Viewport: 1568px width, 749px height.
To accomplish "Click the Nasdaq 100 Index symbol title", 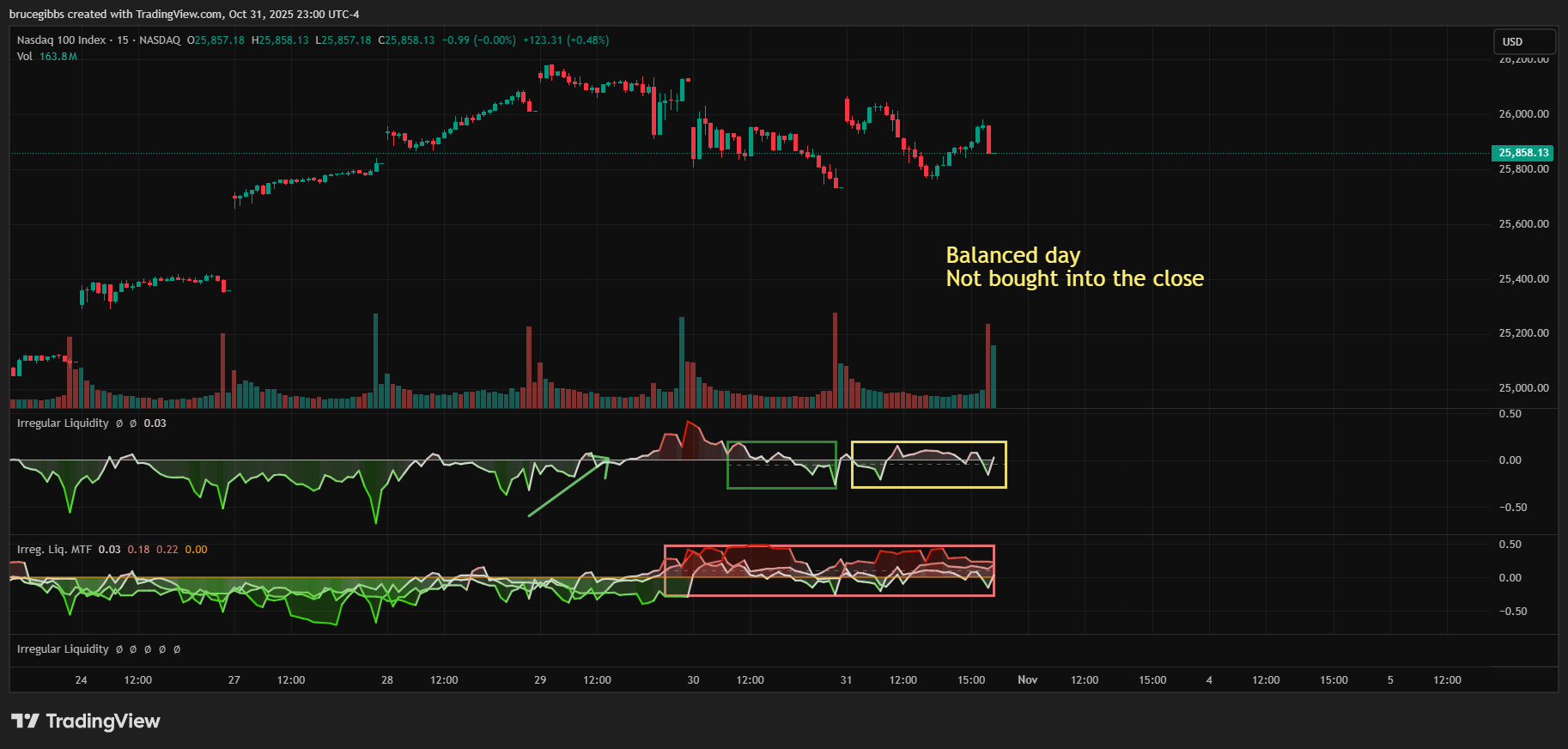I will pyautogui.click(x=61, y=40).
